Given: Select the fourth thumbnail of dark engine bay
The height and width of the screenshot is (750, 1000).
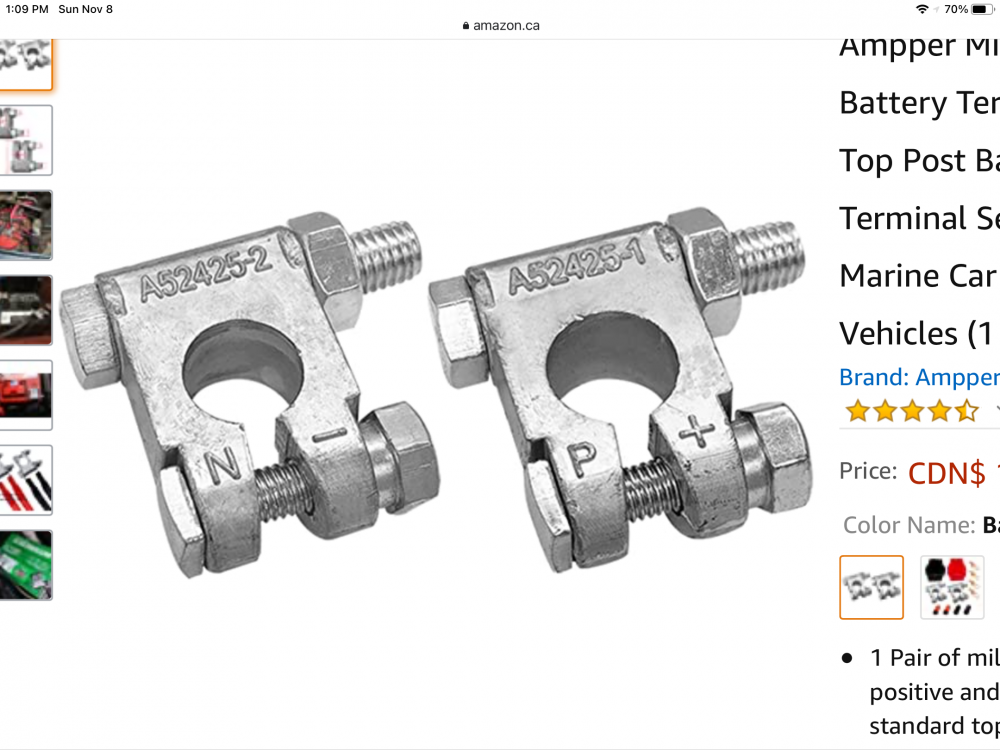Looking at the screenshot, I should [x=26, y=310].
